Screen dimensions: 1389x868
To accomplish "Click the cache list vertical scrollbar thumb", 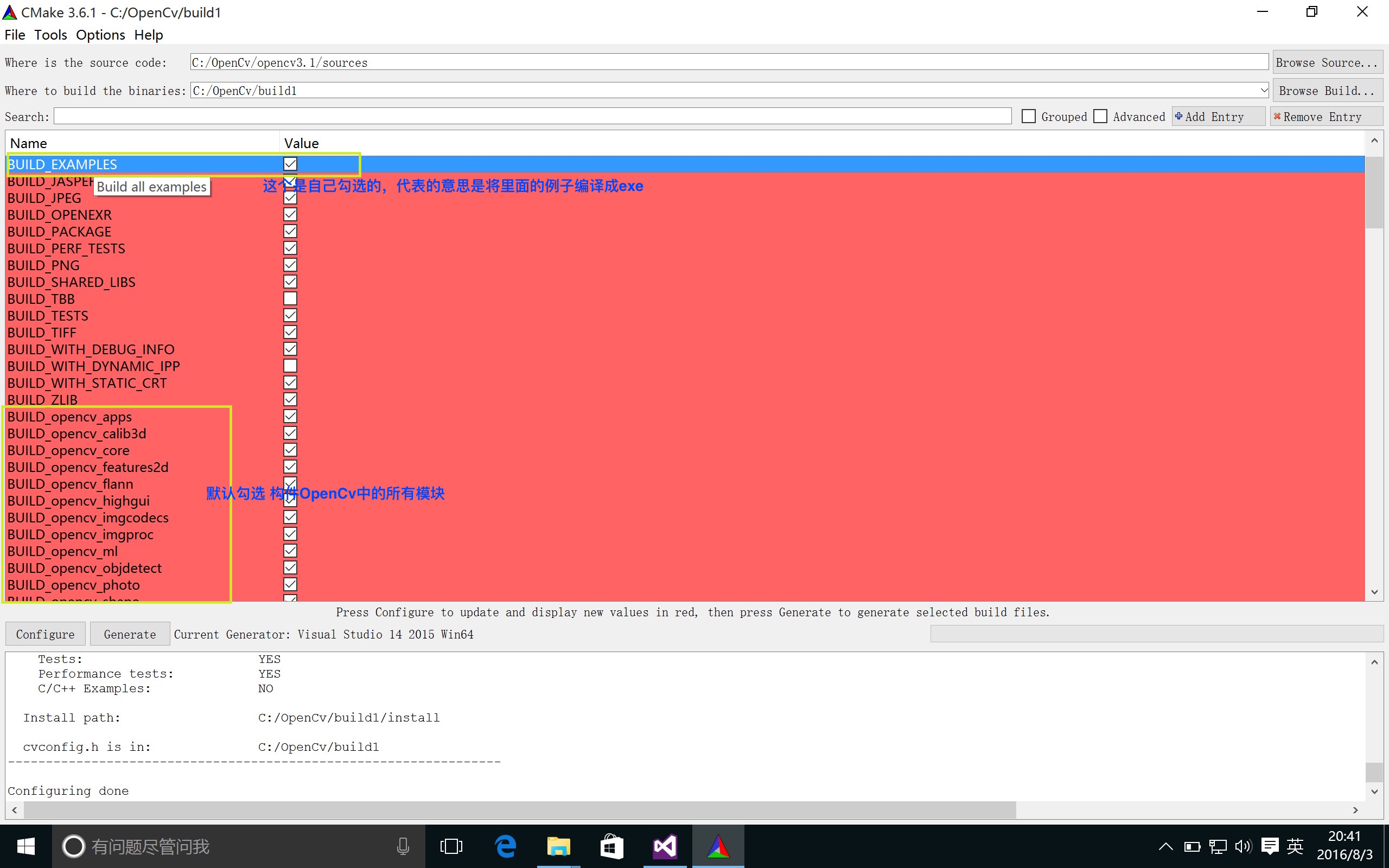I will point(1374,192).
